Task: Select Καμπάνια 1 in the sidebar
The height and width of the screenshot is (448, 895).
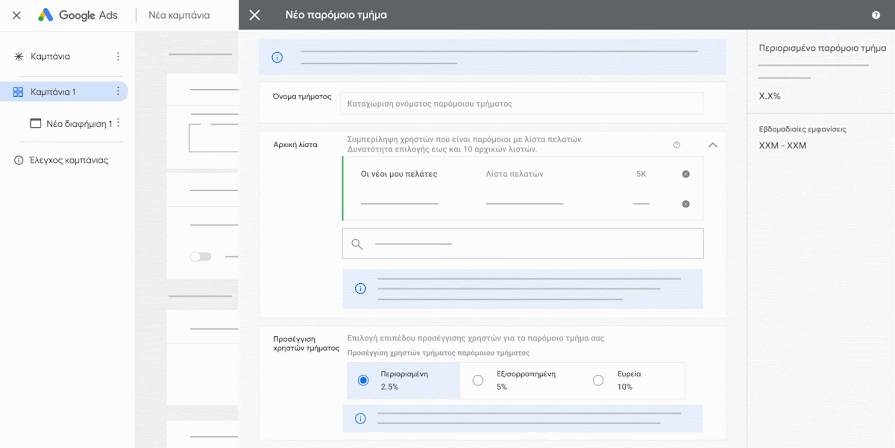Action: [x=54, y=92]
